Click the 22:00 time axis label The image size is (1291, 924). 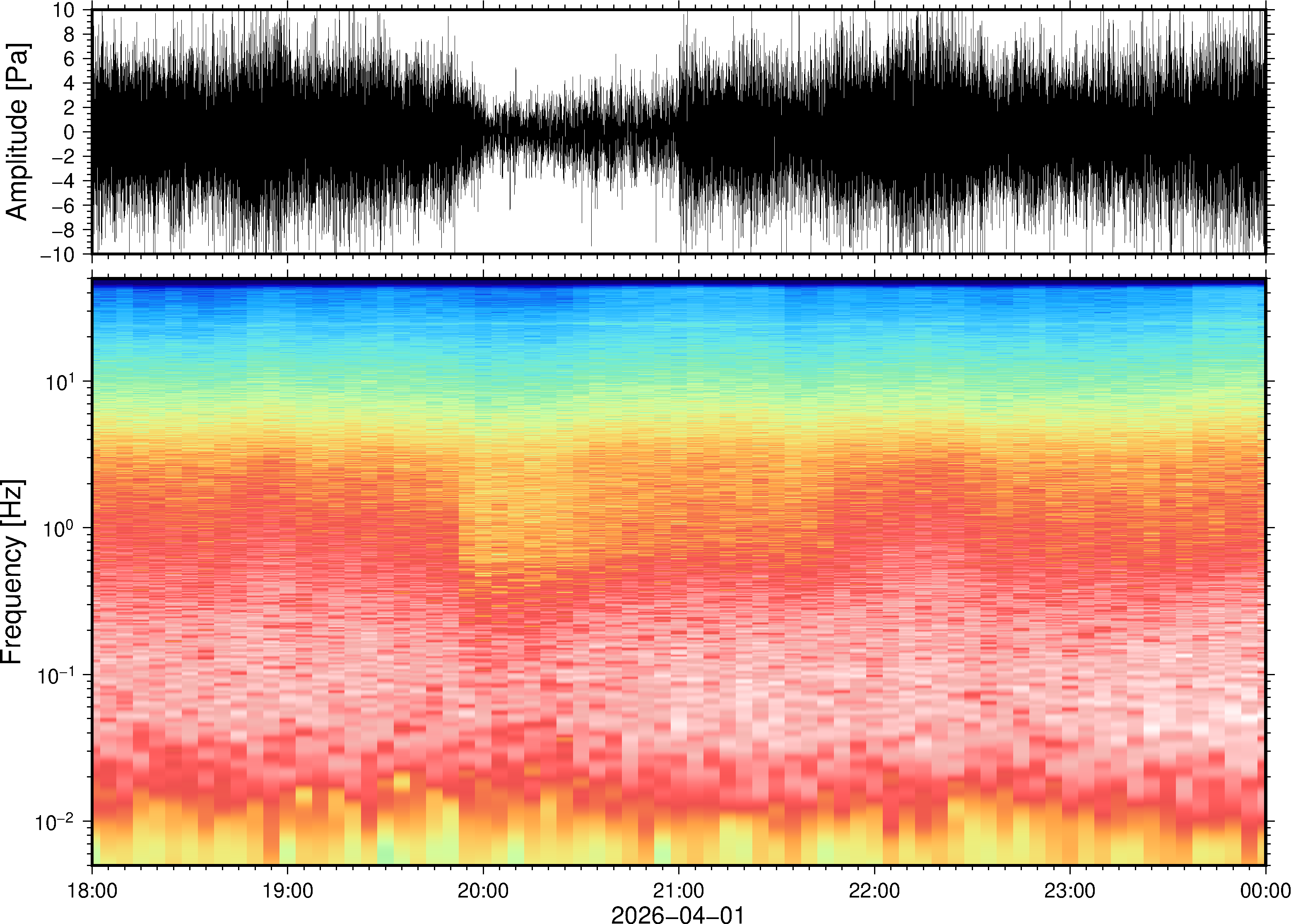click(874, 890)
